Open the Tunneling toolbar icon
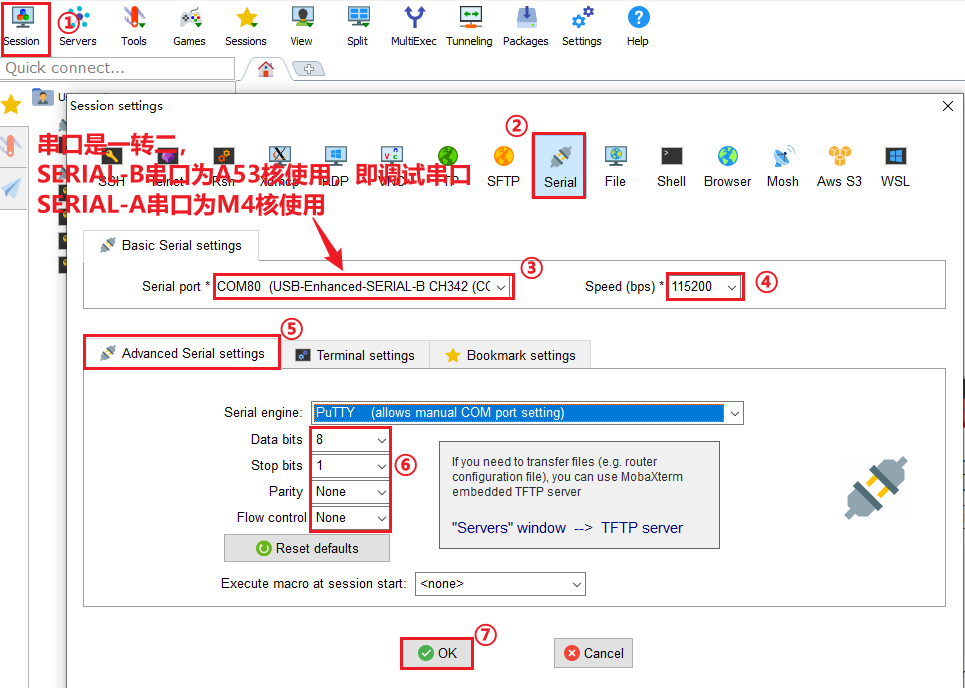This screenshot has width=965, height=688. click(470, 26)
